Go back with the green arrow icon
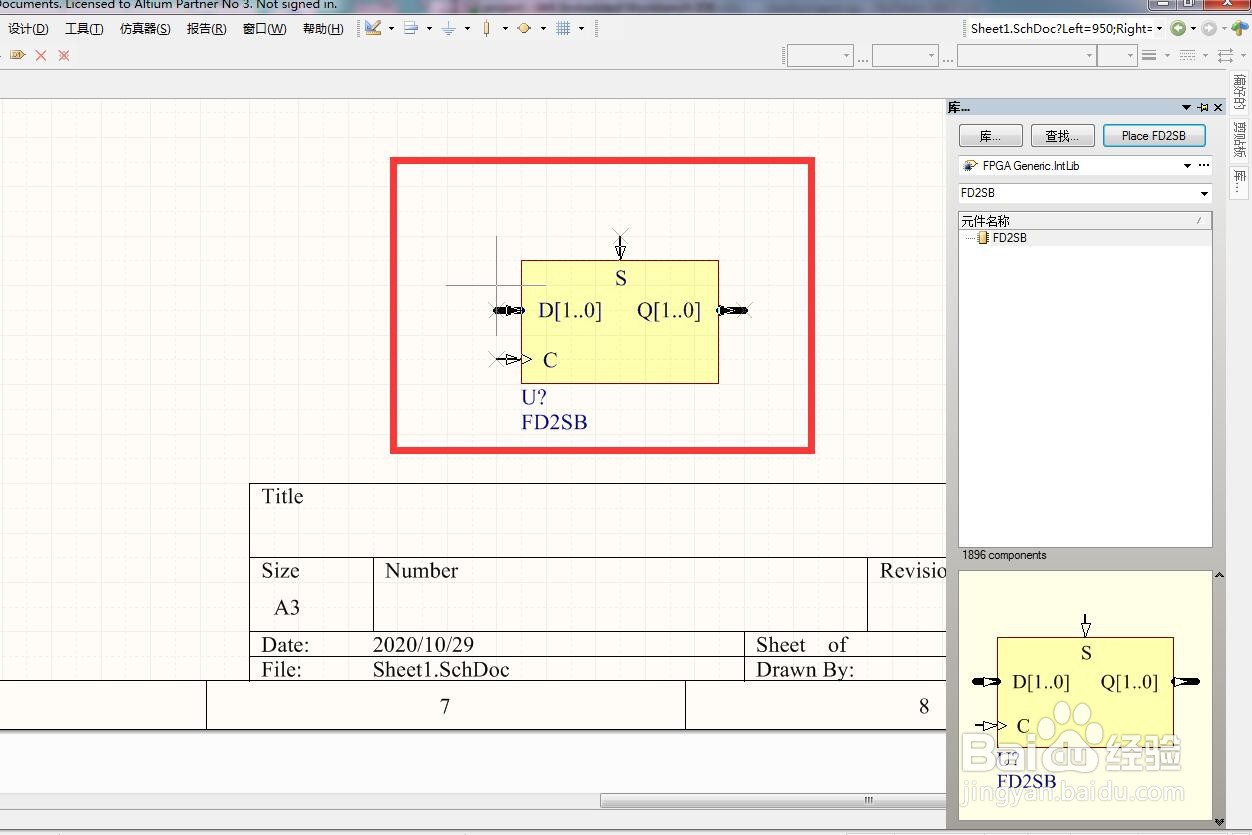 pyautogui.click(x=1178, y=28)
